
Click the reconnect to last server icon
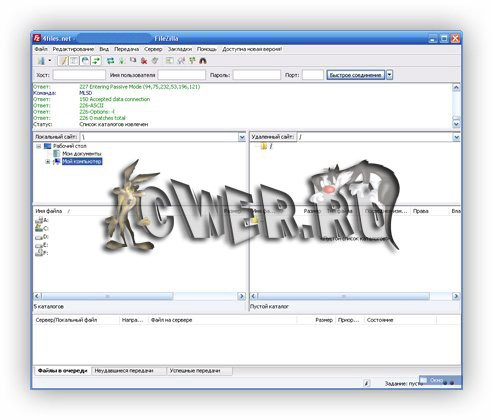point(155,60)
